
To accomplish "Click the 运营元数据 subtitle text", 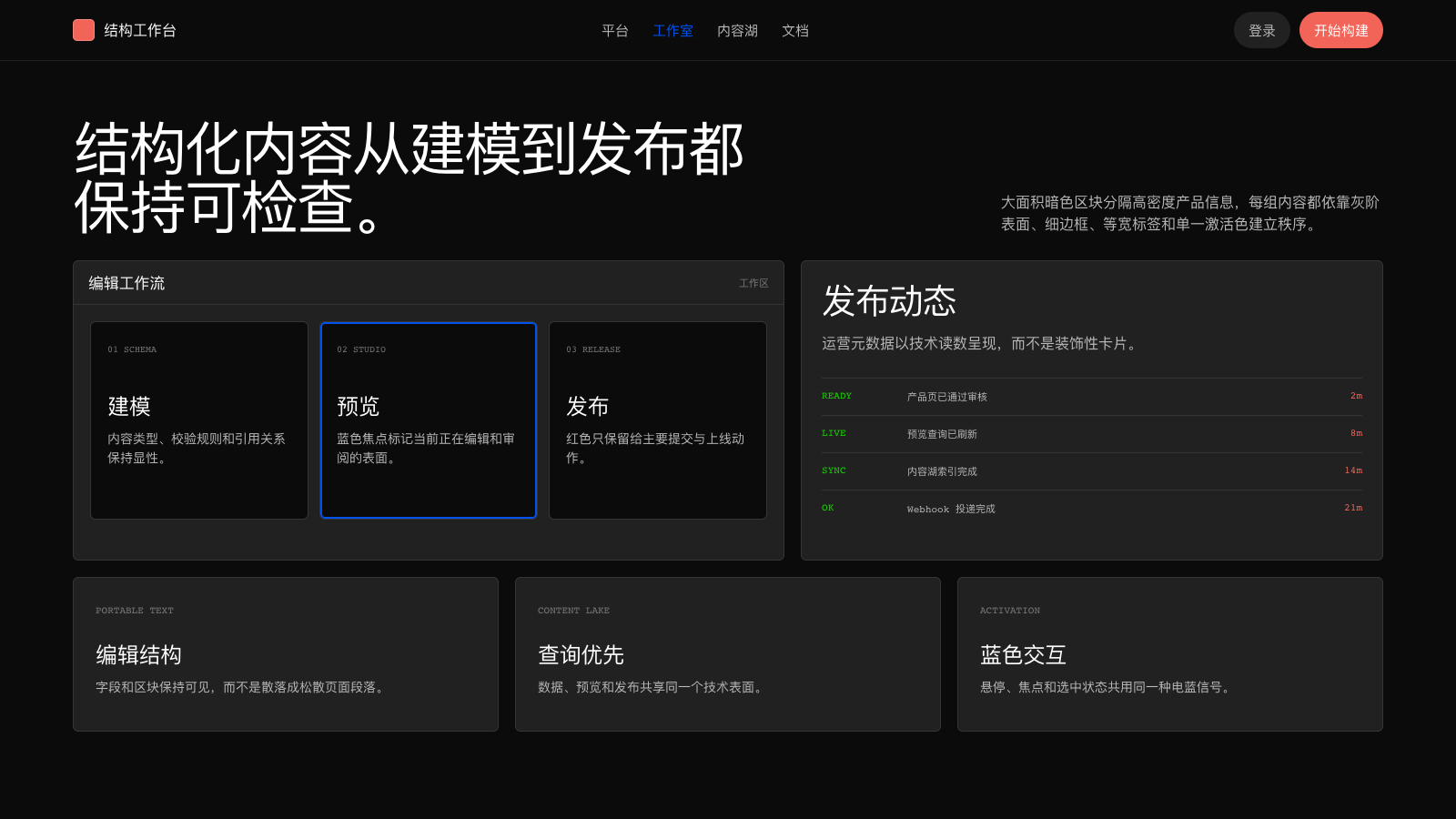I will click(981, 344).
